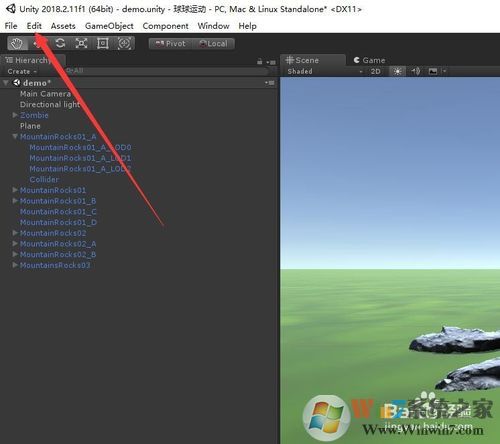Expand the MountainsRocks03 object

tap(15, 265)
